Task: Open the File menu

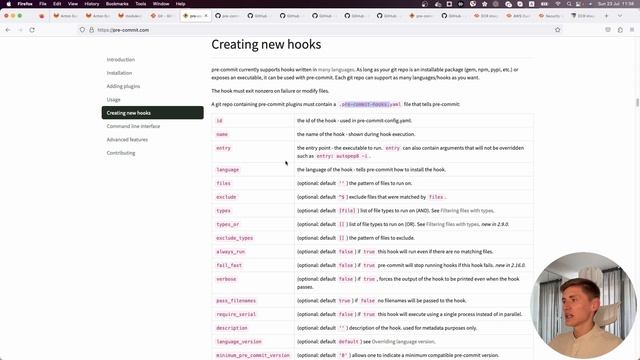Action: point(42,4)
